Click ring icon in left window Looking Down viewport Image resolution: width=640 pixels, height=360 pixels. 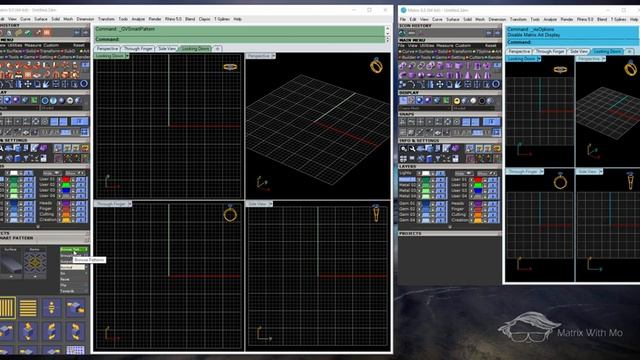click(x=230, y=67)
